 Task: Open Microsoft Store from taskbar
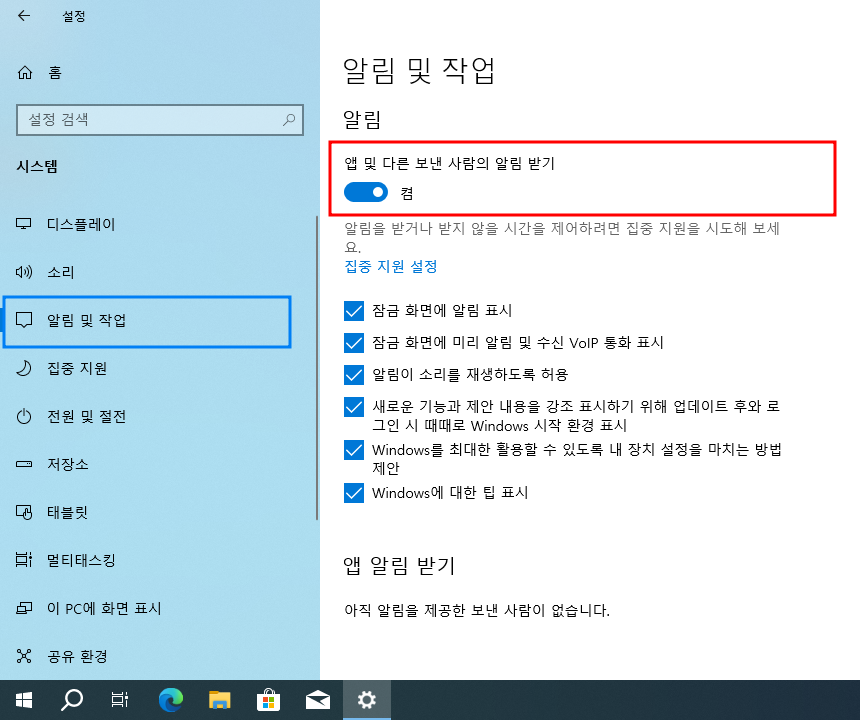pyautogui.click(x=268, y=700)
